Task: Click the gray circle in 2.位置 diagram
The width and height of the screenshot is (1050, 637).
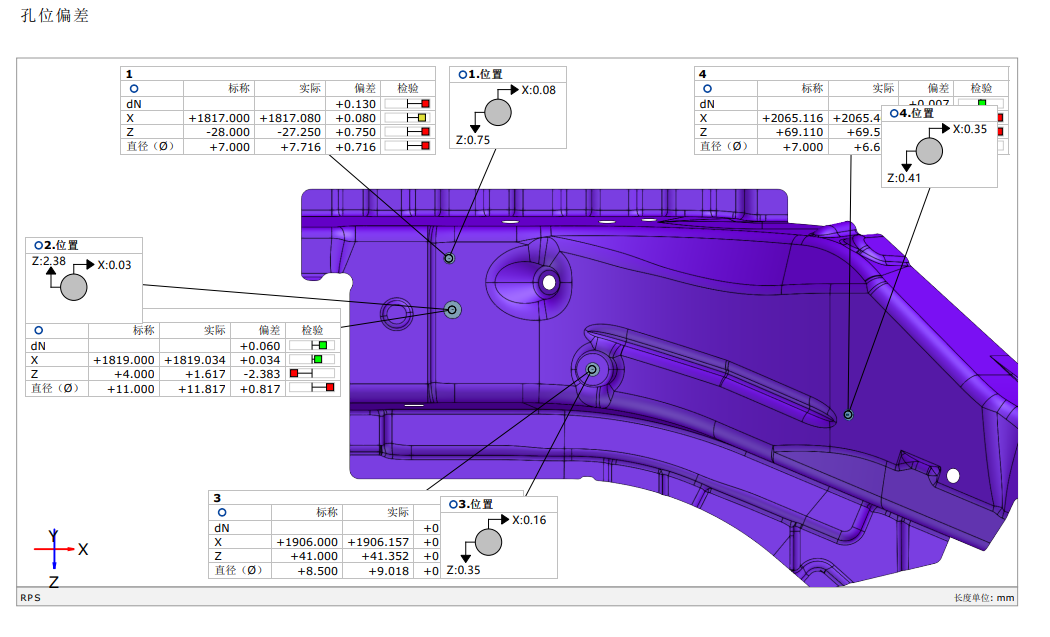Action: click(74, 287)
